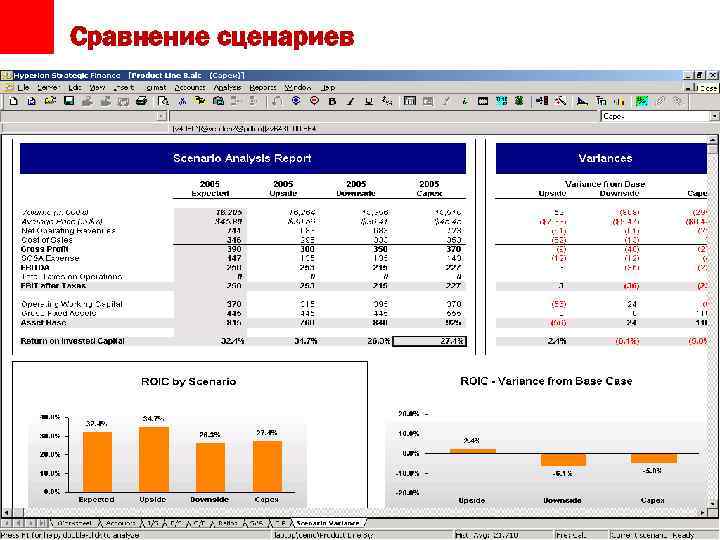Click the New file icon in toolbar
The height and width of the screenshot is (540, 720).
pos(13,101)
